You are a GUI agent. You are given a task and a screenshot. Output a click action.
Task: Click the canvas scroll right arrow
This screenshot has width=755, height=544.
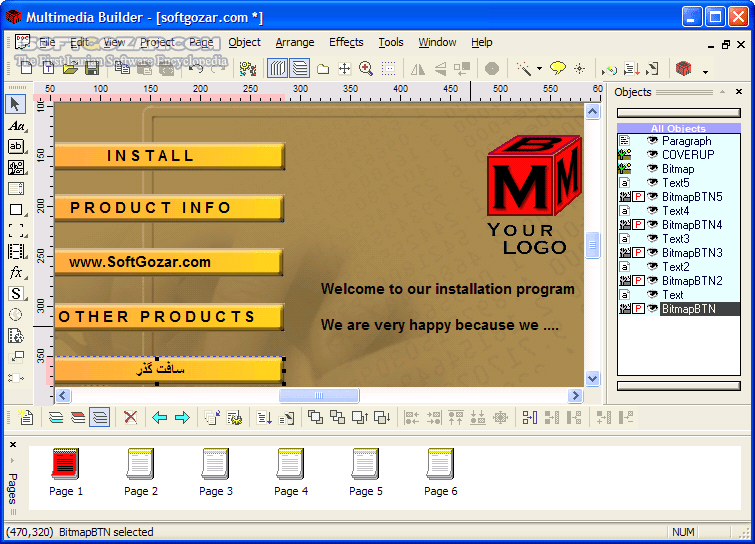(x=575, y=395)
